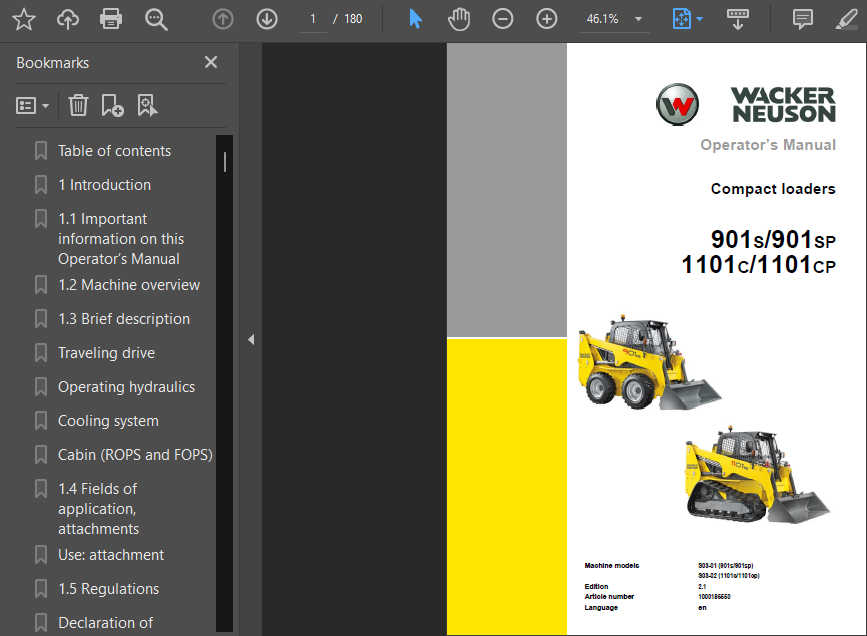
Task: Open '1.4 Fields of application' bookmark
Action: coord(98,509)
